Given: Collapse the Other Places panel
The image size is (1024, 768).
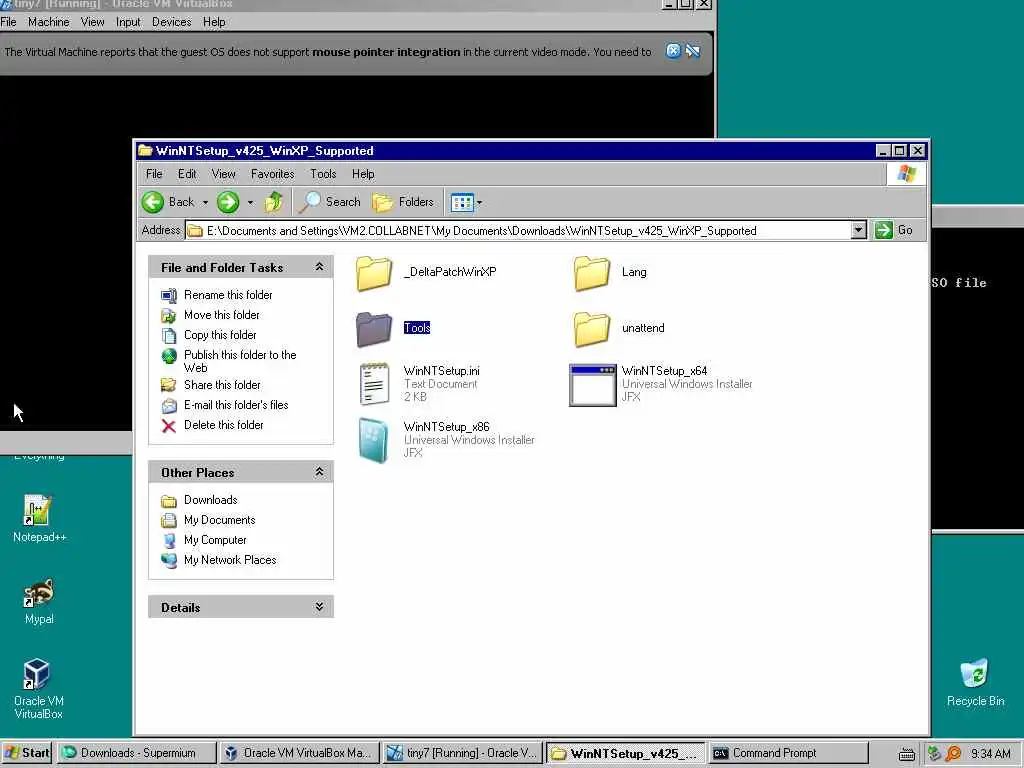Looking at the screenshot, I should 319,472.
